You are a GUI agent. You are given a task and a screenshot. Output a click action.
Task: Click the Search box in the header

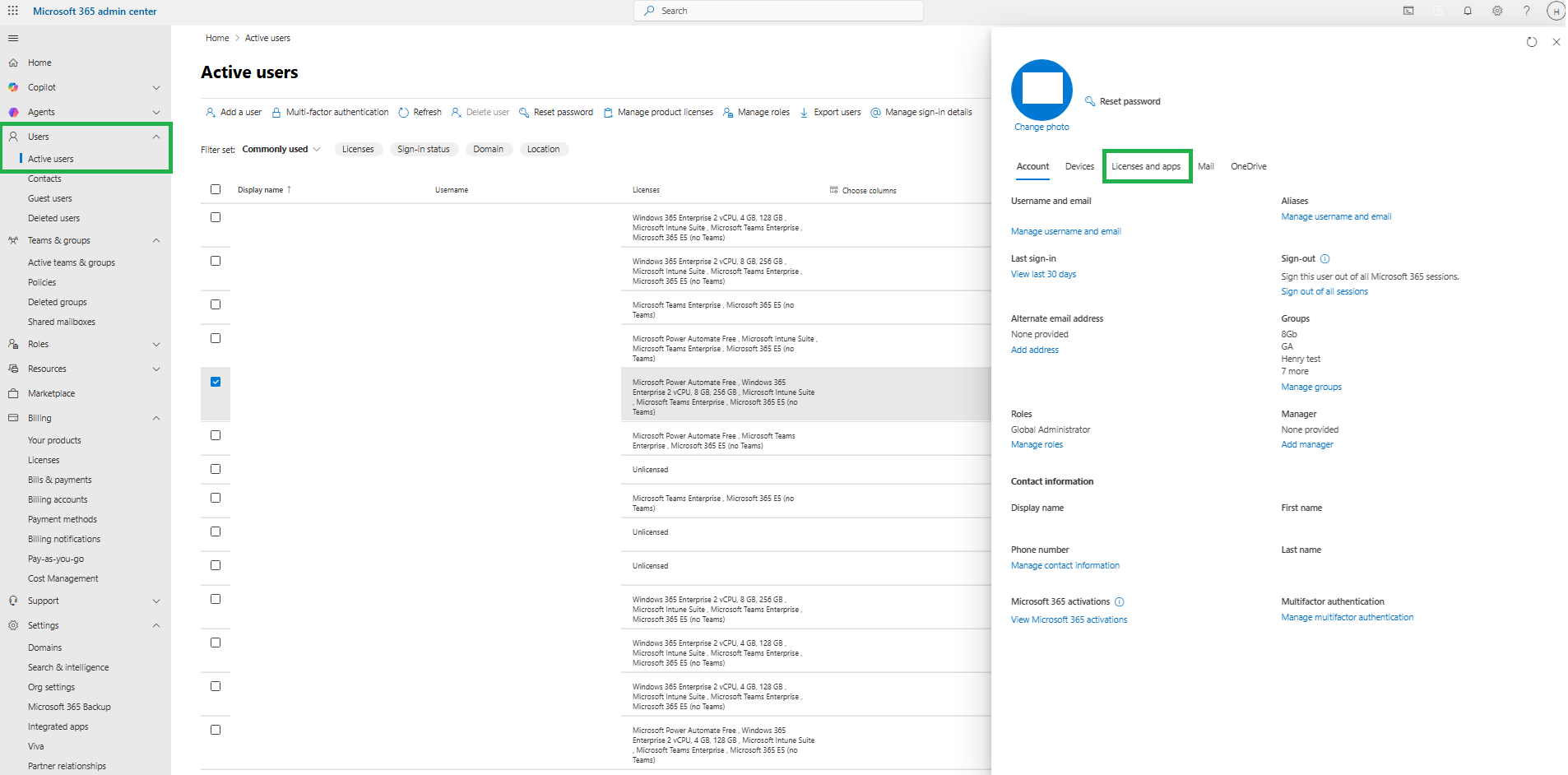point(778,11)
